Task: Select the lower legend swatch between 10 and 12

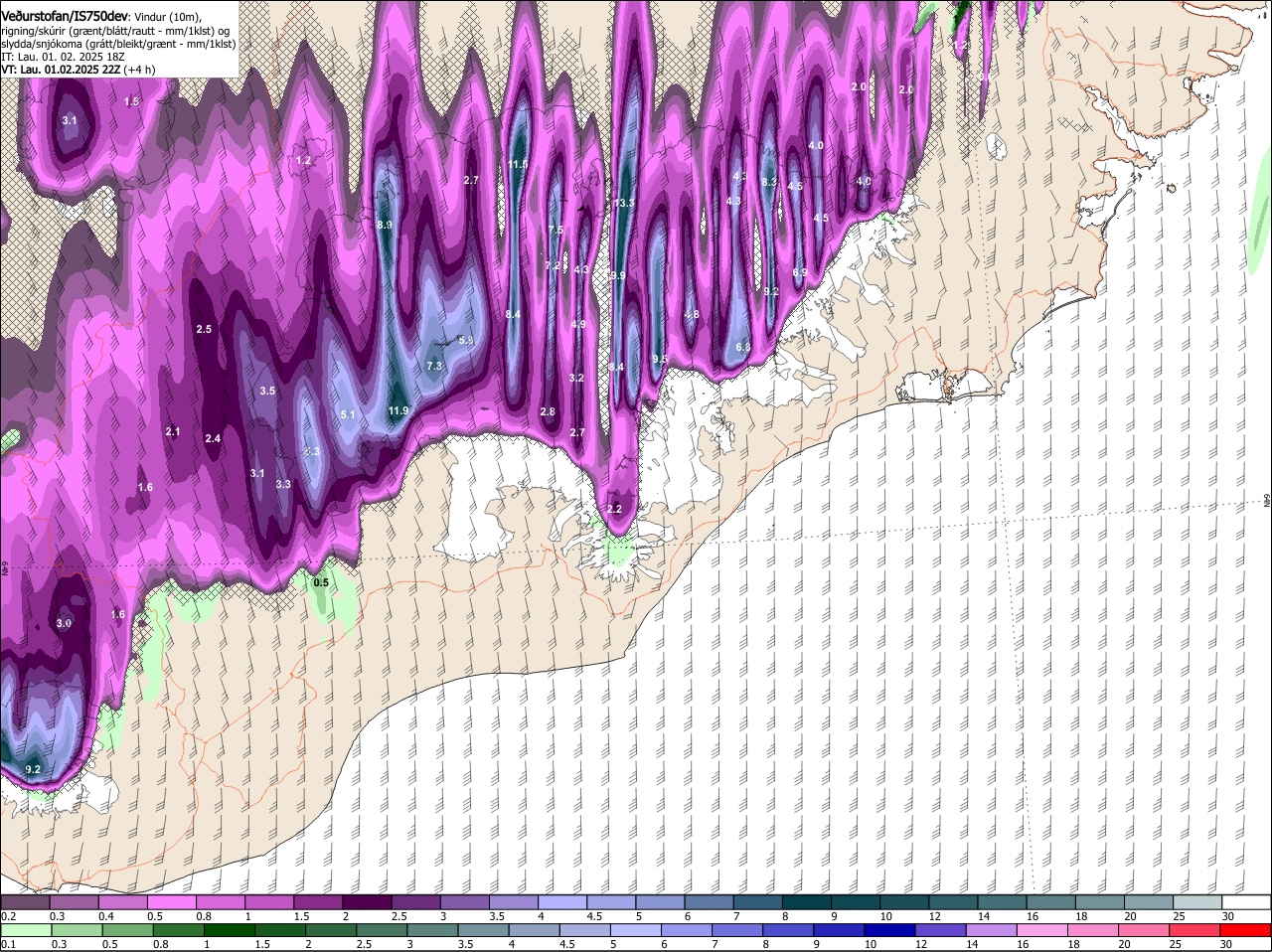Action: [x=890, y=930]
